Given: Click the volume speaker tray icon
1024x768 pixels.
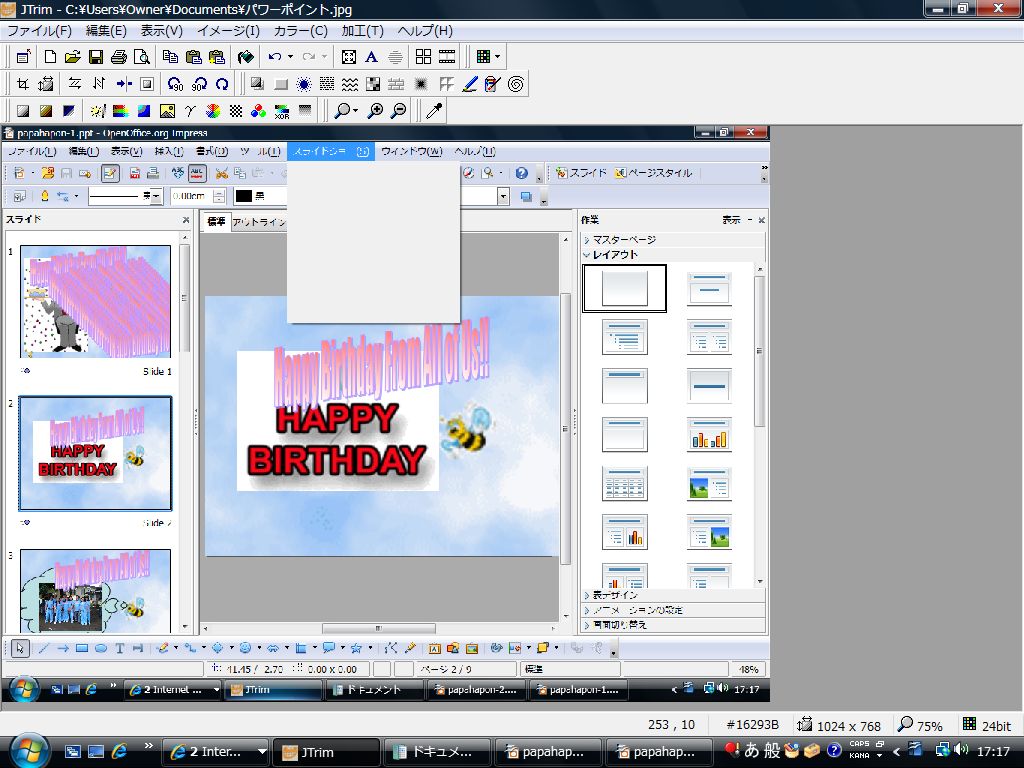Looking at the screenshot, I should click(x=961, y=750).
